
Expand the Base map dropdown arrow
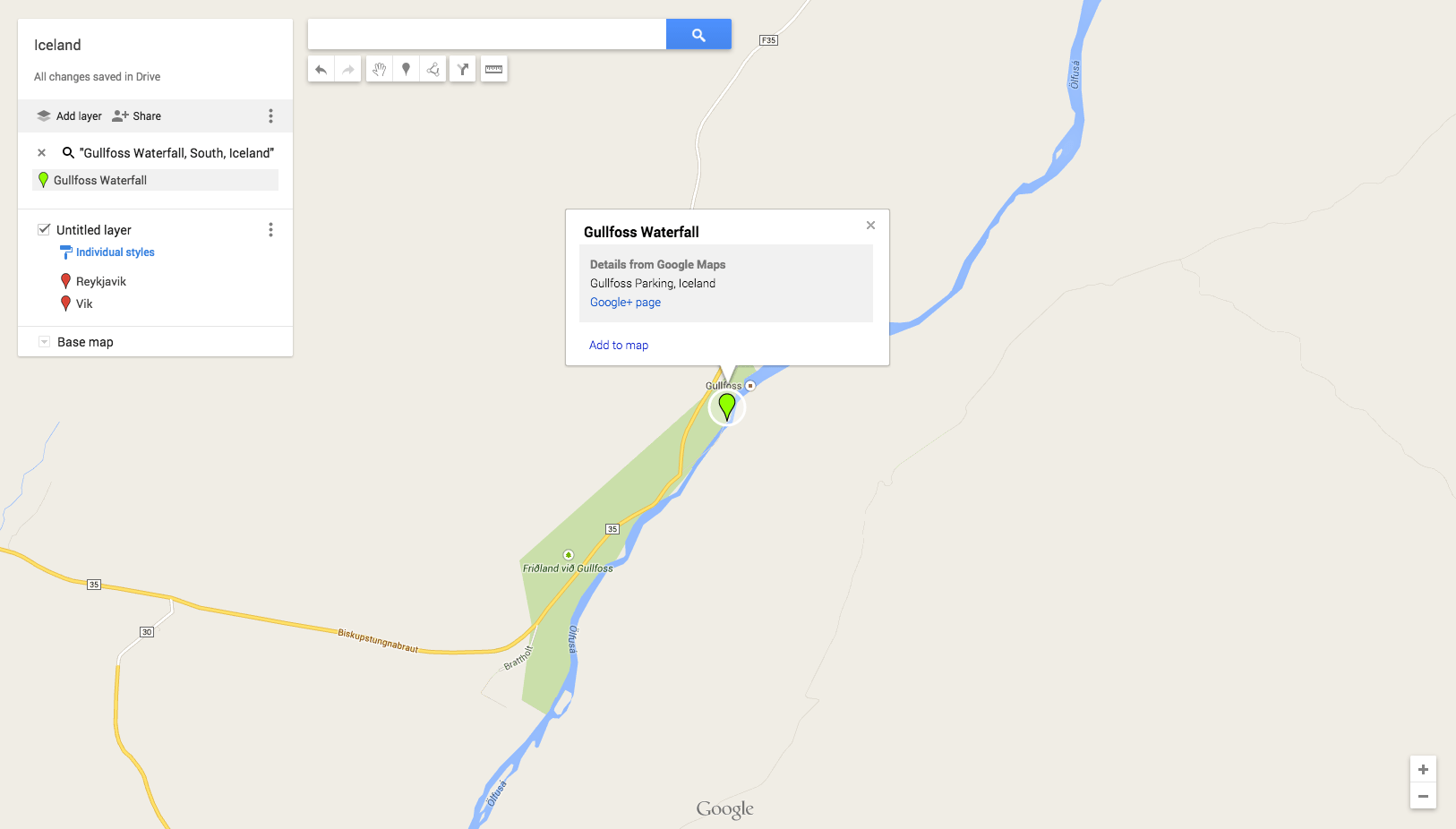click(44, 342)
